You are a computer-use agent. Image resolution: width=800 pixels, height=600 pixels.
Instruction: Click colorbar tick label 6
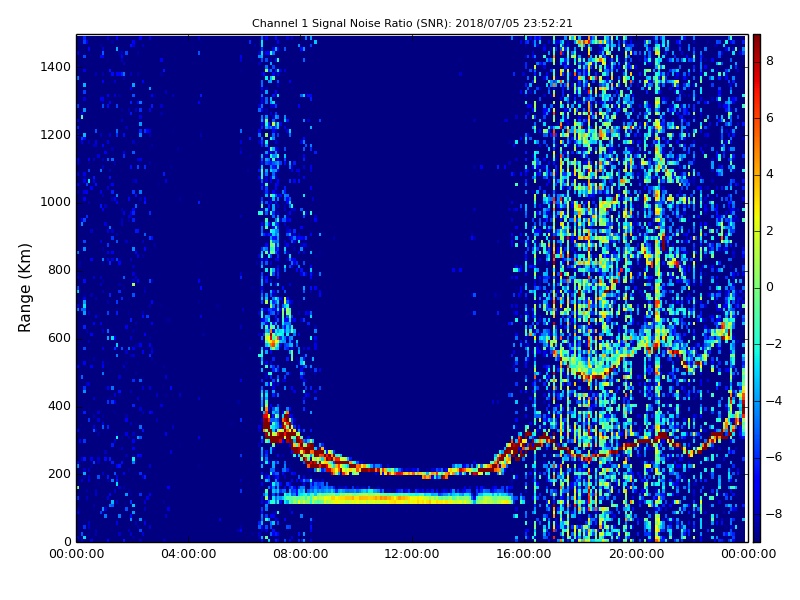coord(770,118)
